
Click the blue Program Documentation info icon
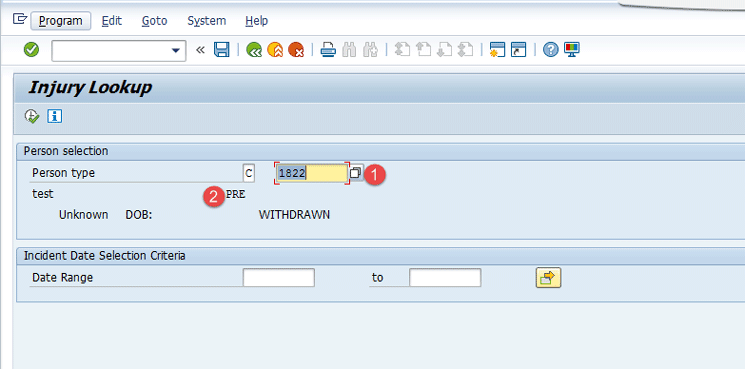click(55, 116)
